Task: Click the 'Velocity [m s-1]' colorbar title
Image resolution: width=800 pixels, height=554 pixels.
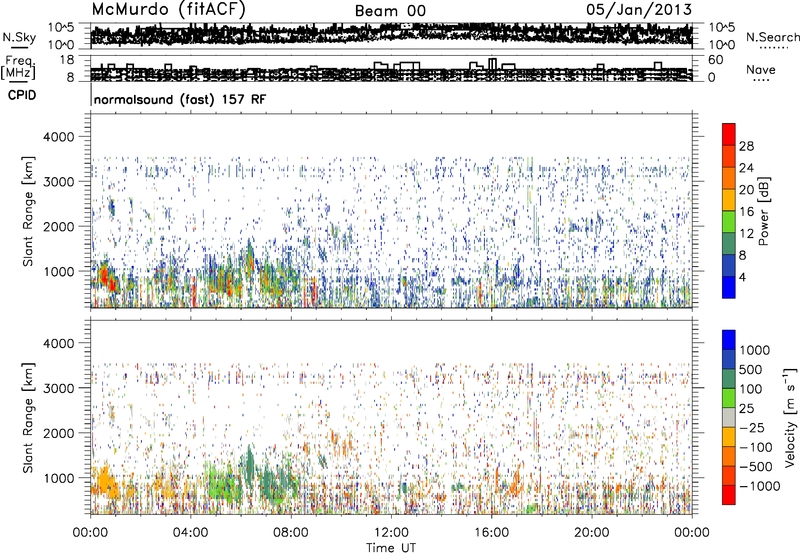Action: point(790,417)
